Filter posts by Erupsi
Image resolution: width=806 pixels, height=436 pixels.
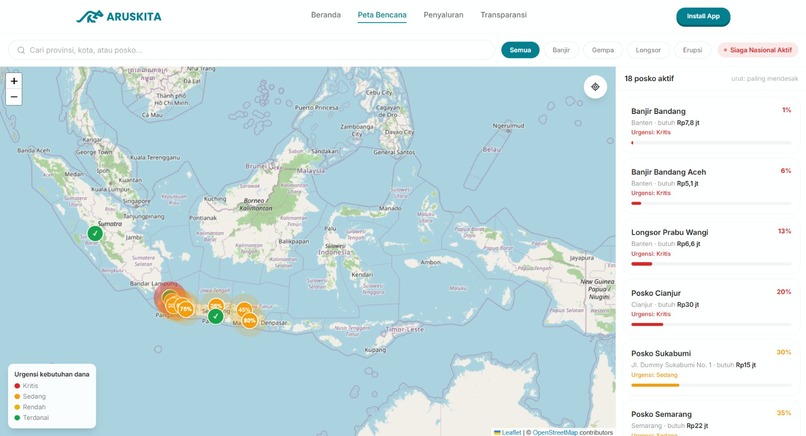point(692,50)
